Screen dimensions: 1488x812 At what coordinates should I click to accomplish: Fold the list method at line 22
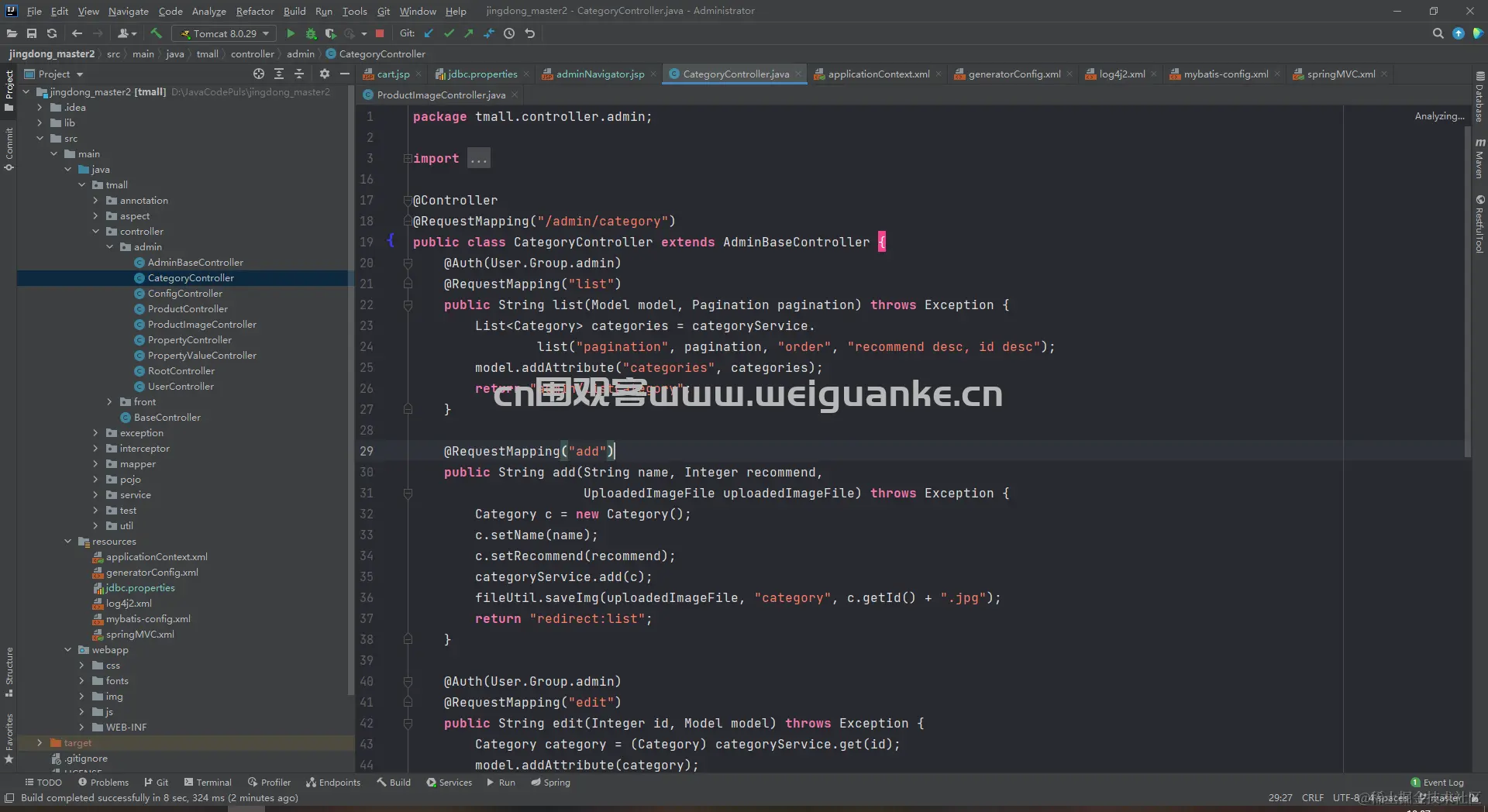408,305
